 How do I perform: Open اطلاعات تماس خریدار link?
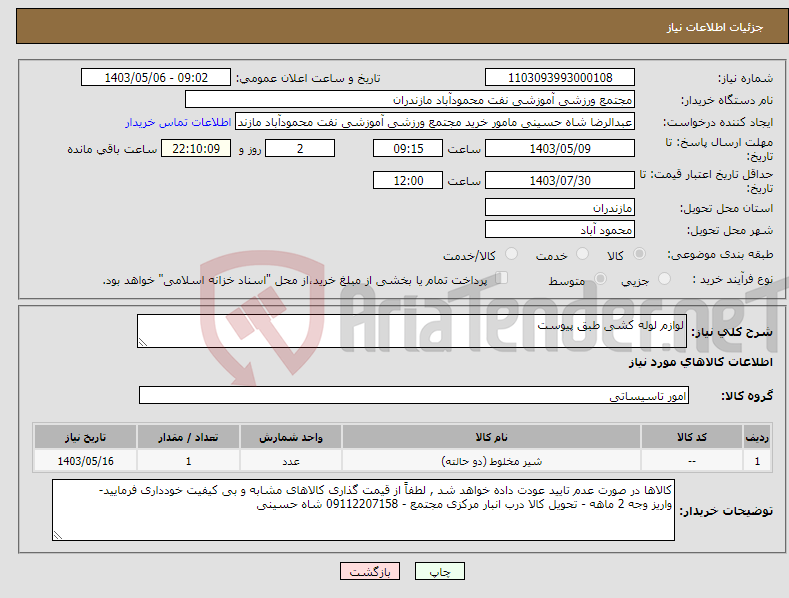click(178, 122)
